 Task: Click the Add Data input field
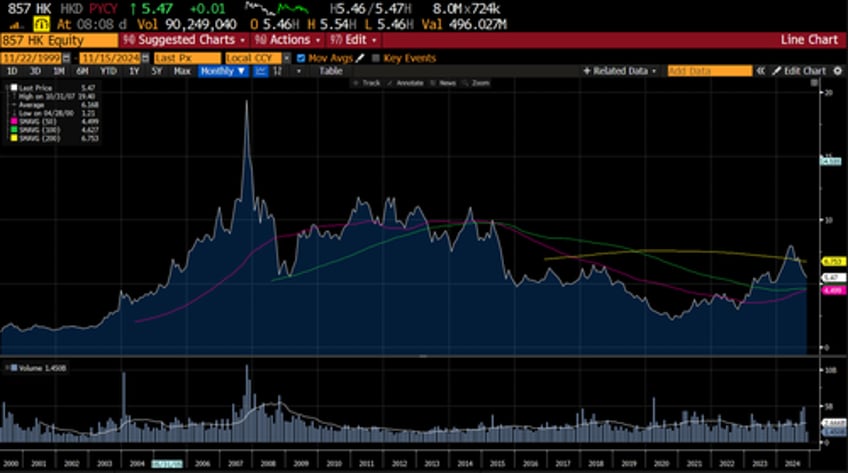click(x=708, y=72)
